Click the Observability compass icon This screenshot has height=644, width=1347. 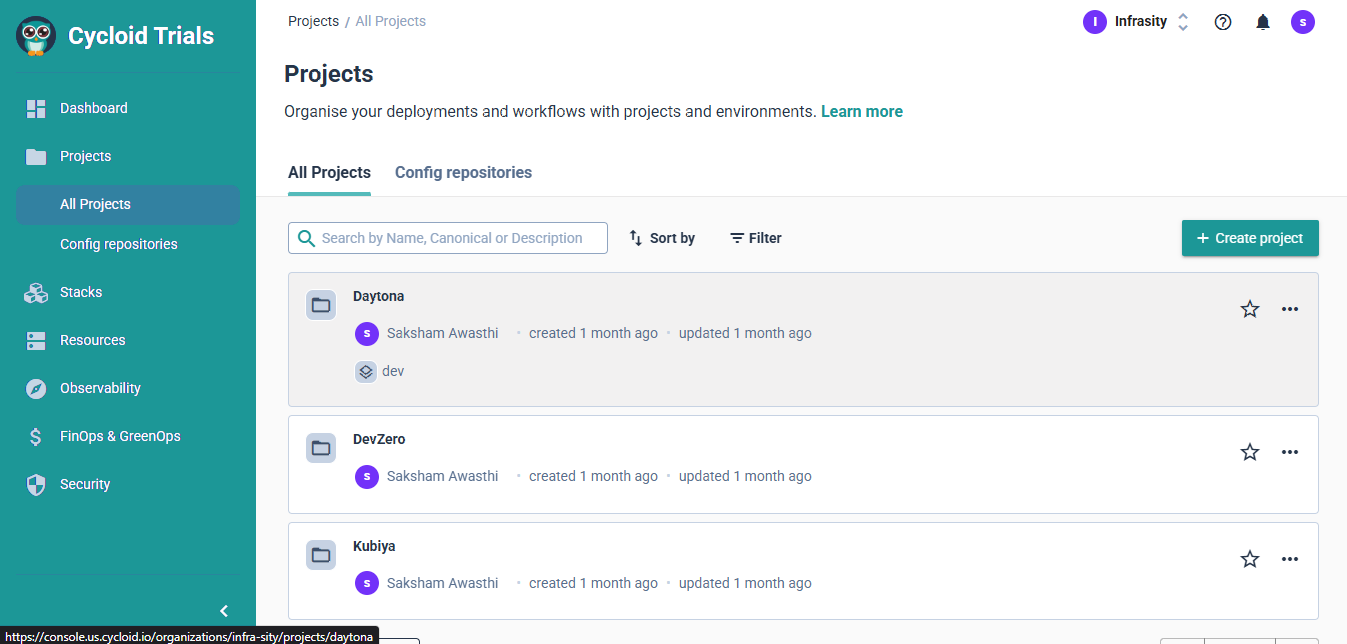36,388
